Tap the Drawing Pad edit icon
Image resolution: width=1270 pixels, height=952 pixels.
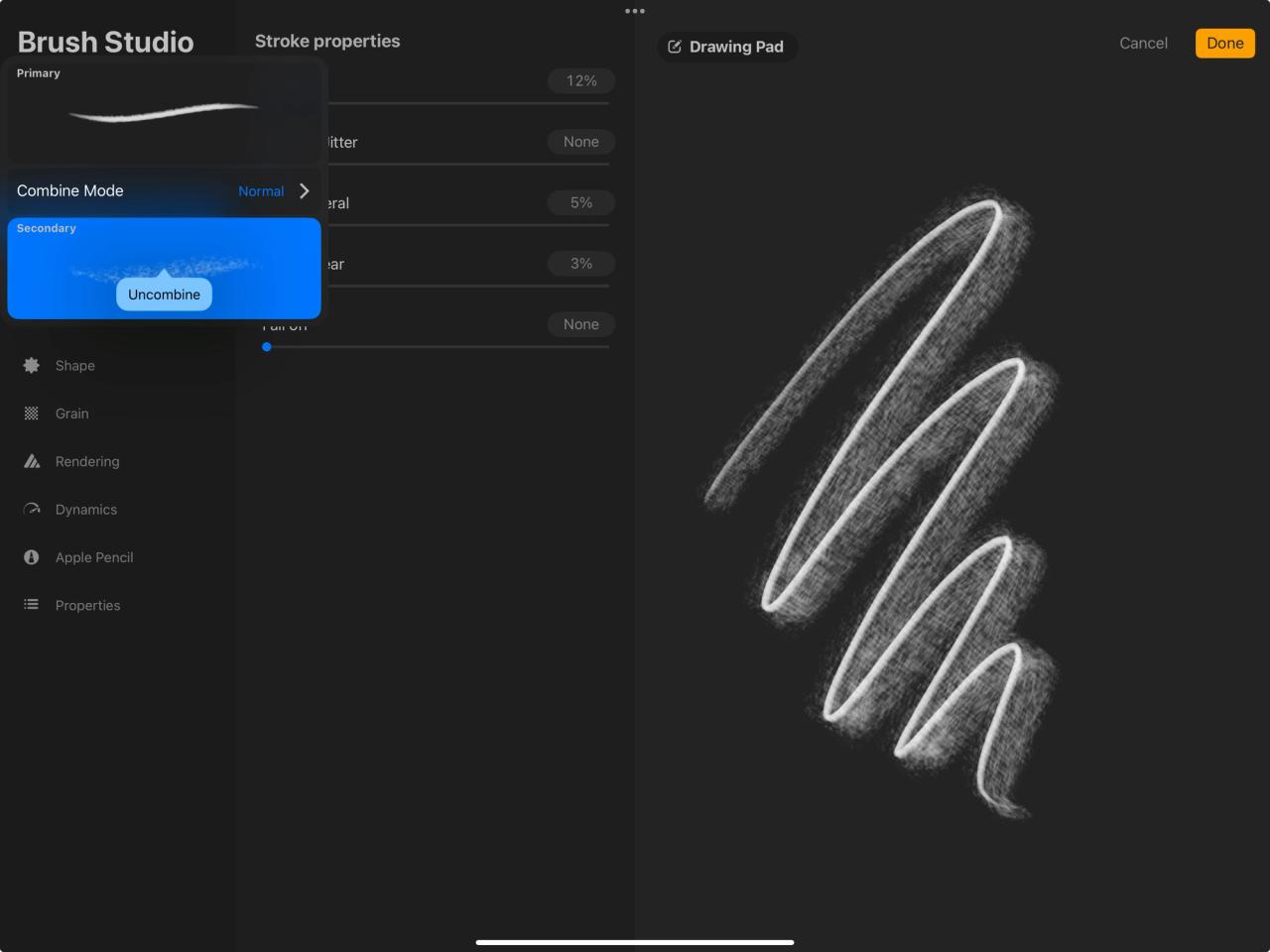(675, 47)
